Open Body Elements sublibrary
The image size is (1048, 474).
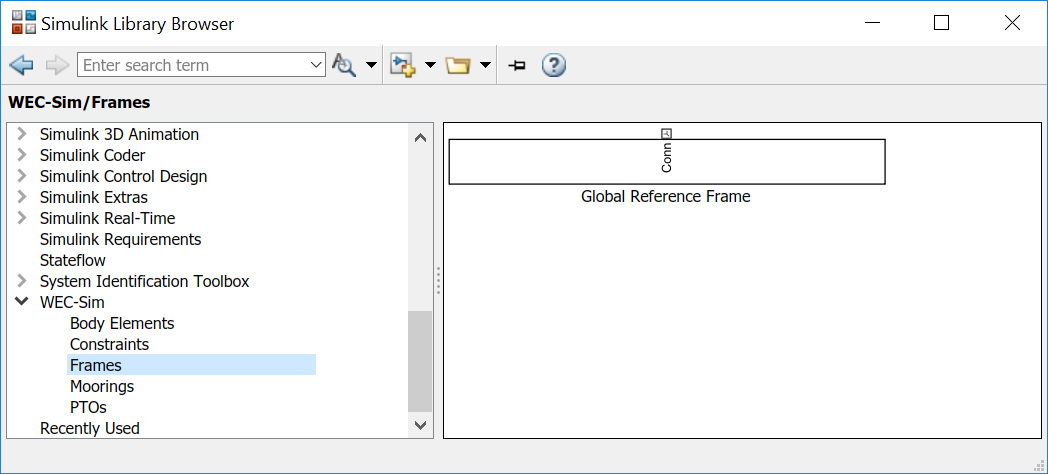[x=122, y=324]
